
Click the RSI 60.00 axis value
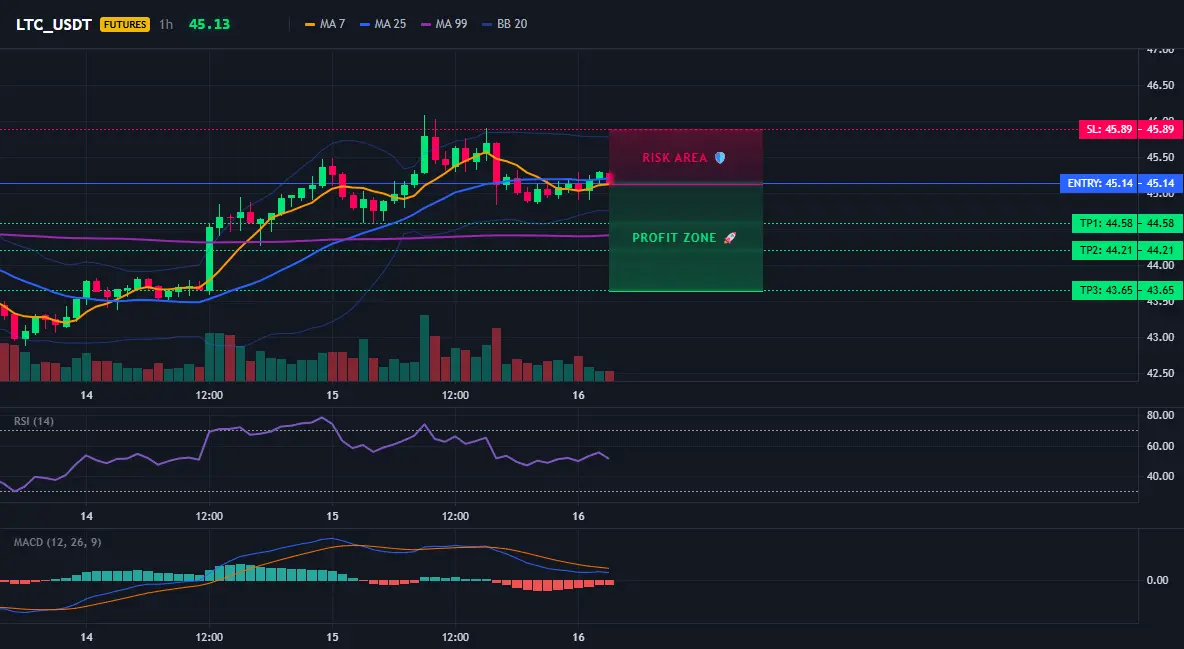tap(1160, 447)
